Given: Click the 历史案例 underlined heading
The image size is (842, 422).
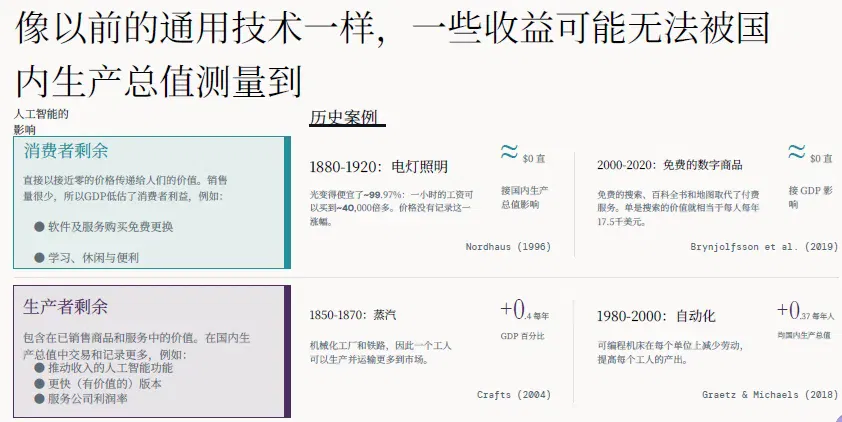Looking at the screenshot, I should pyautogui.click(x=347, y=118).
